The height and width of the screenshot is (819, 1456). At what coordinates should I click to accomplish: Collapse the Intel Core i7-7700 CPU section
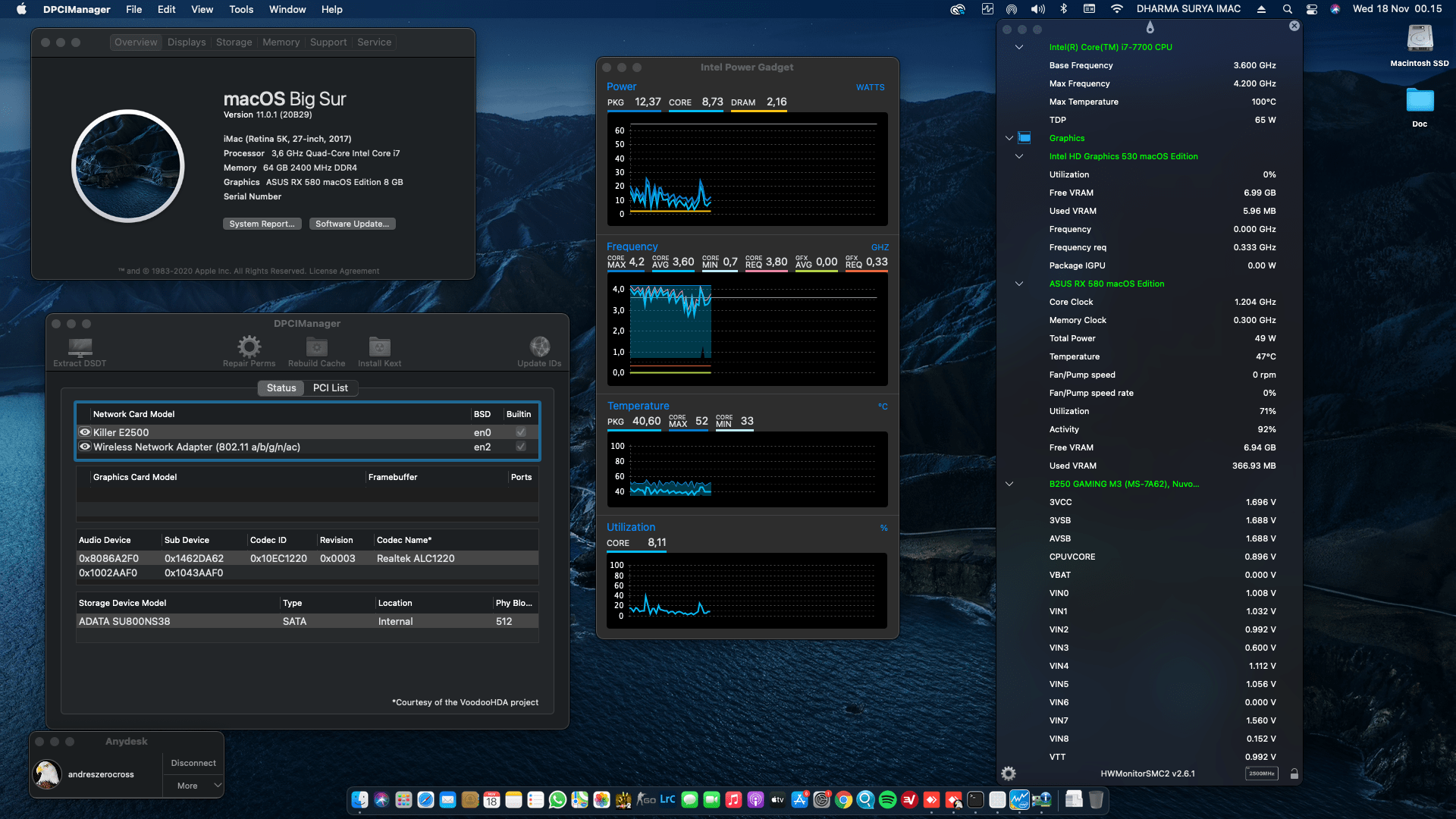click(1018, 47)
